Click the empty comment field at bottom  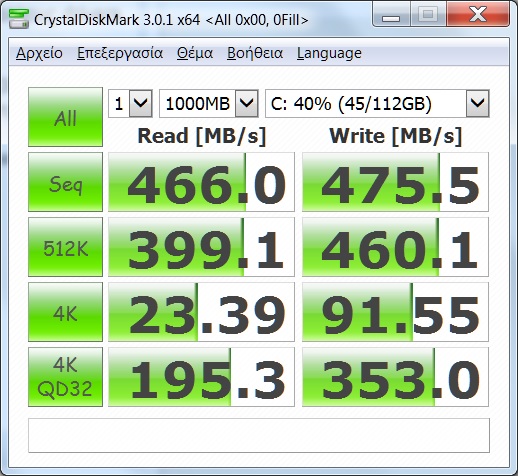[x=259, y=435]
